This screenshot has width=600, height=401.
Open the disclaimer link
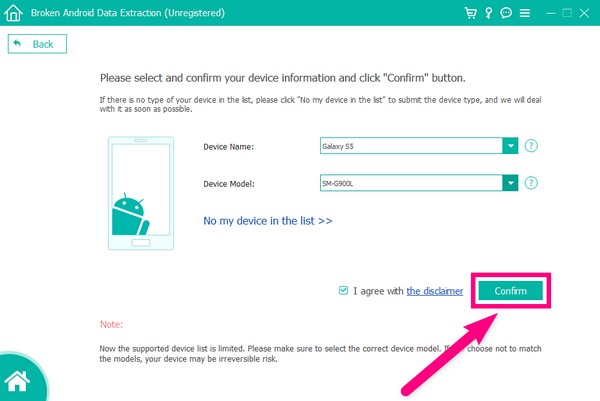click(434, 291)
